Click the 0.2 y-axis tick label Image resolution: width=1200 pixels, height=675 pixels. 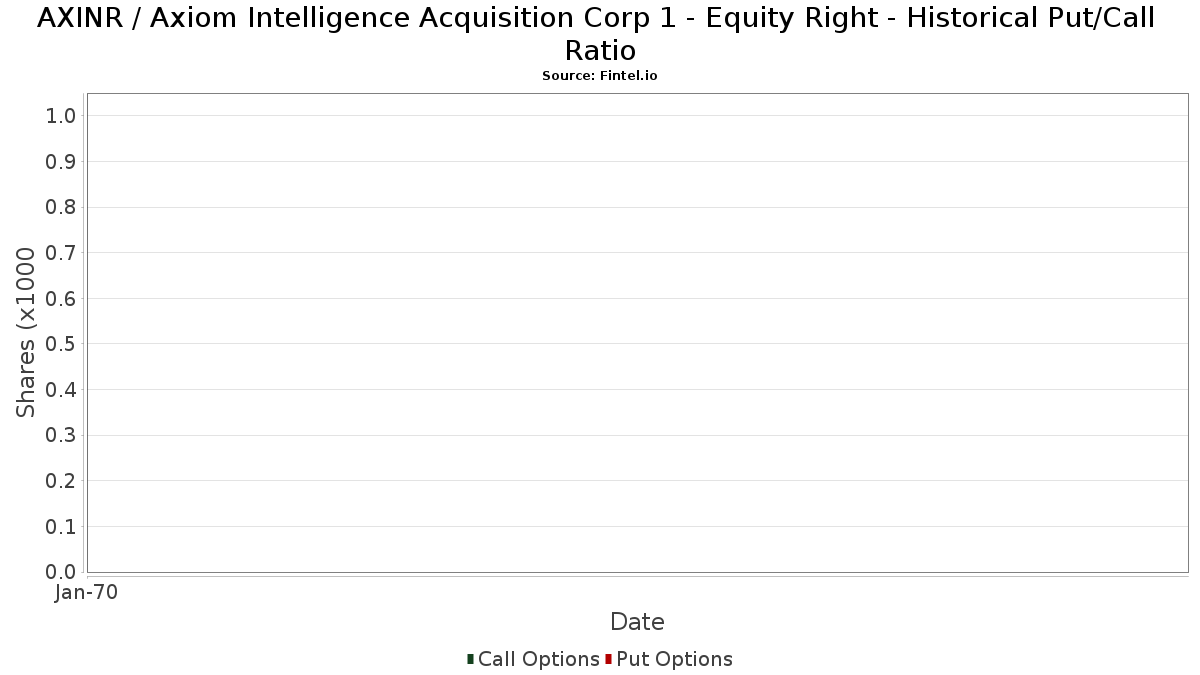click(61, 481)
